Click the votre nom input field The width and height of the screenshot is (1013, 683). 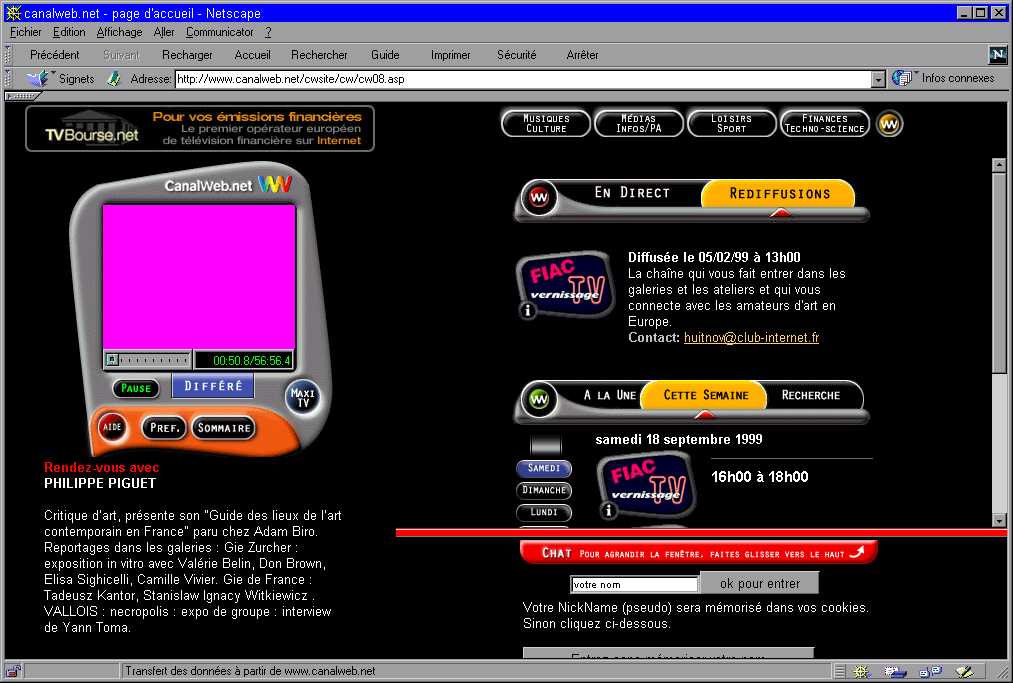pos(634,584)
